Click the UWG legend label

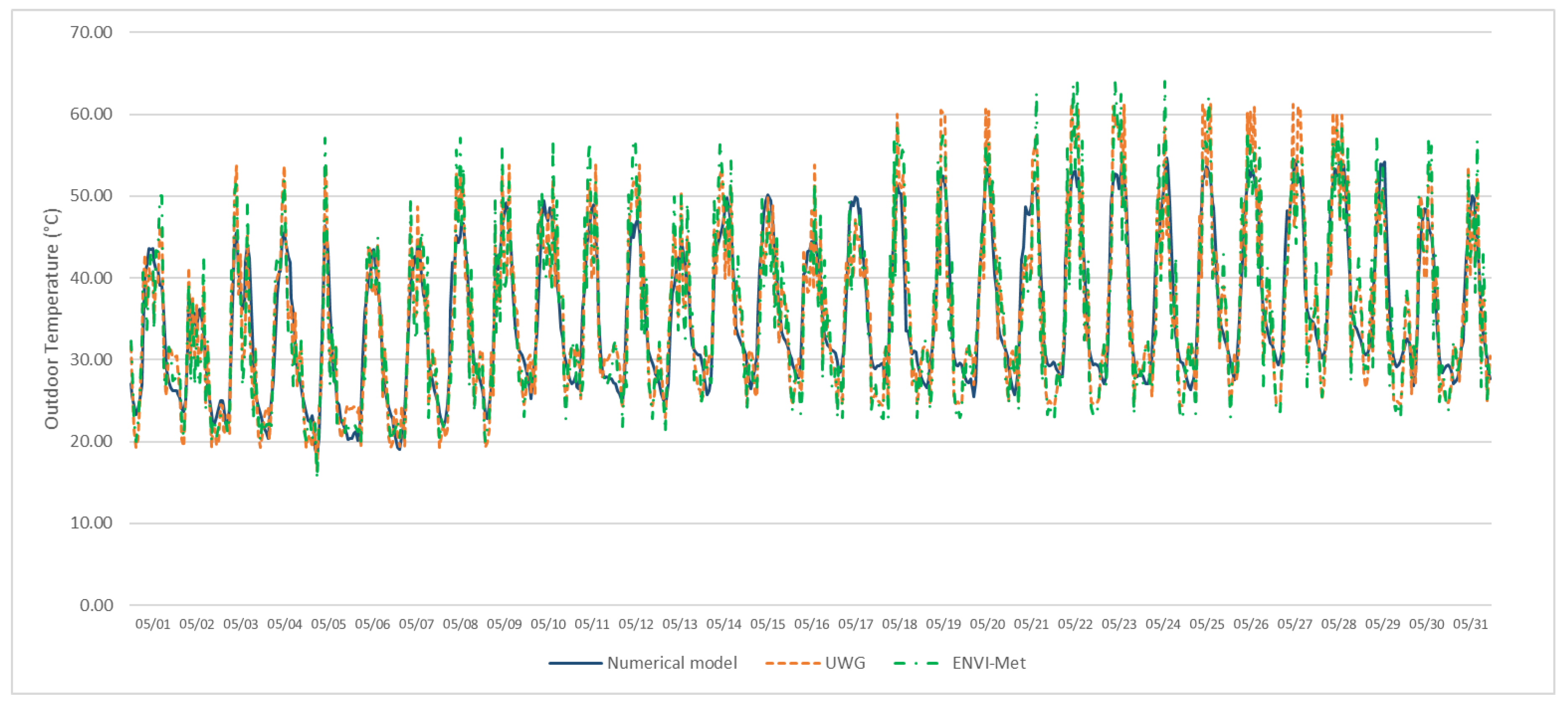click(x=845, y=663)
